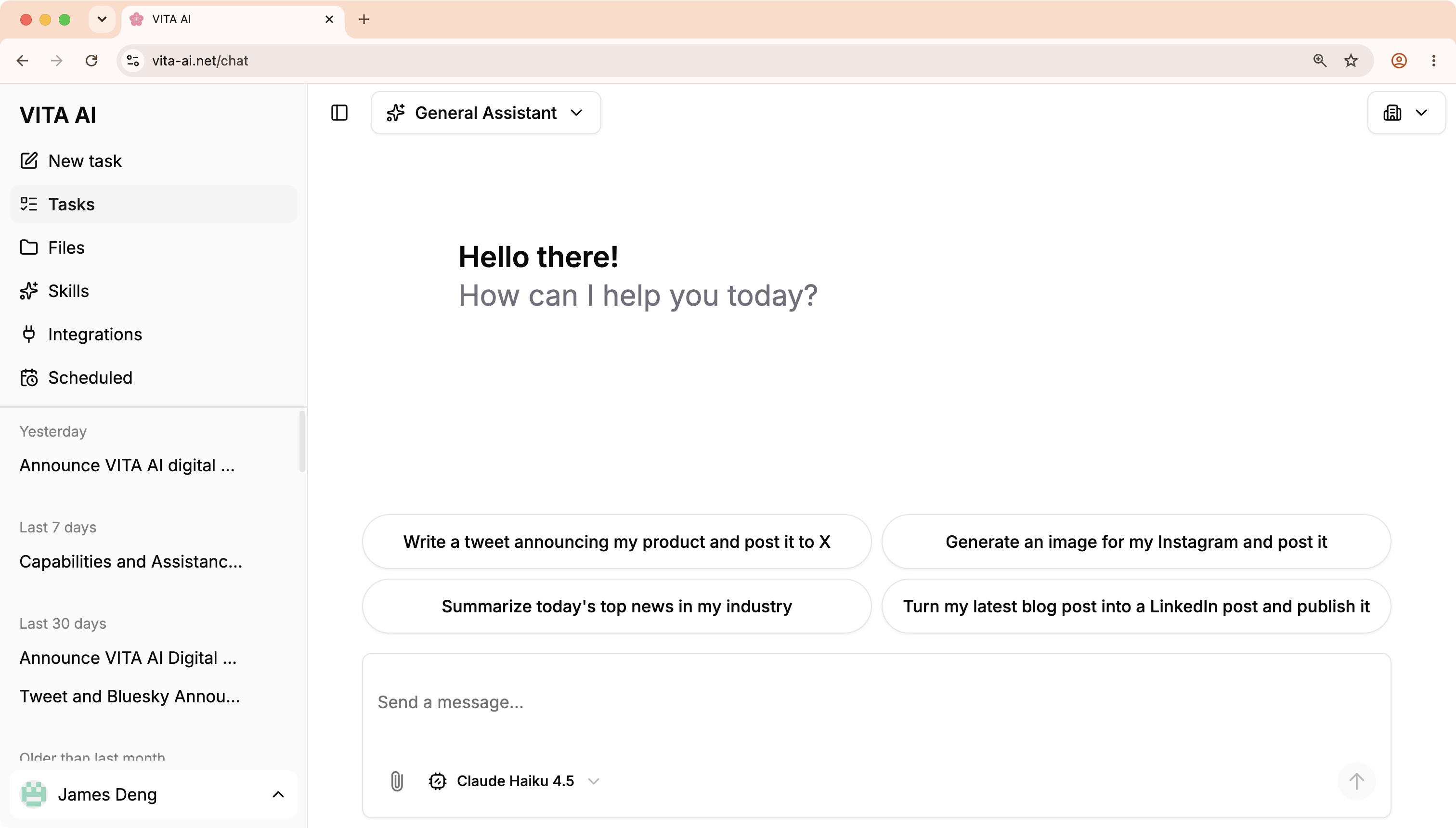
Task: Select the LinkedIn blog post suggestion
Action: point(1136,606)
